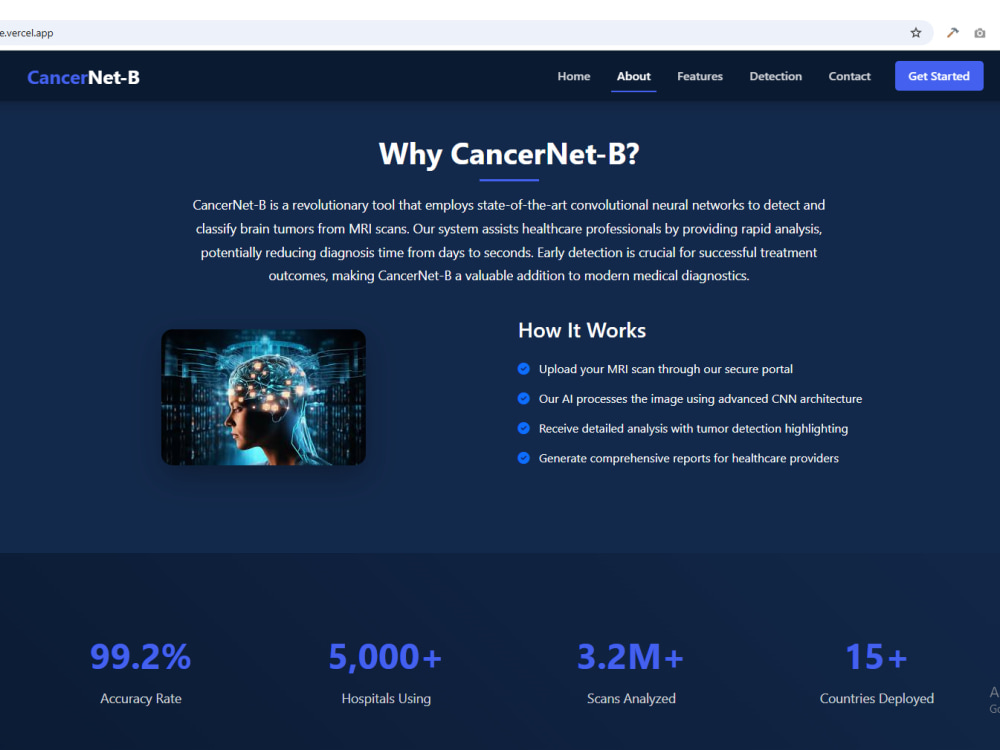
Task: Click the CancerNet-B logo
Action: coord(84,77)
